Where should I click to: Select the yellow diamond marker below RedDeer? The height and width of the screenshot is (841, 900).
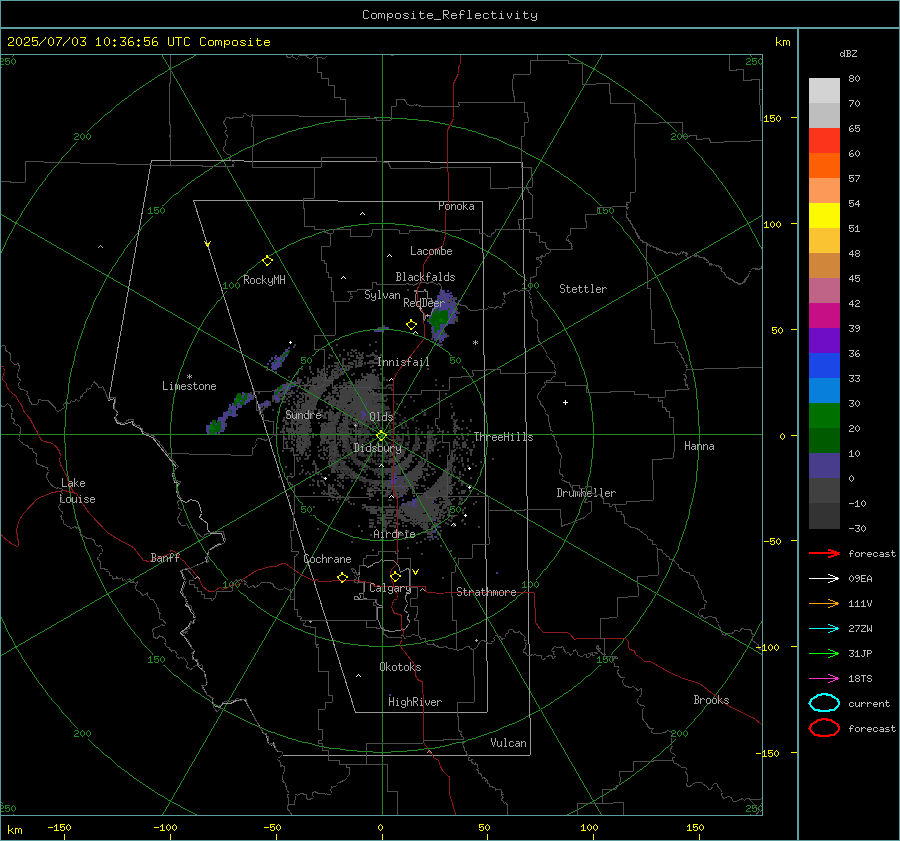[x=411, y=324]
